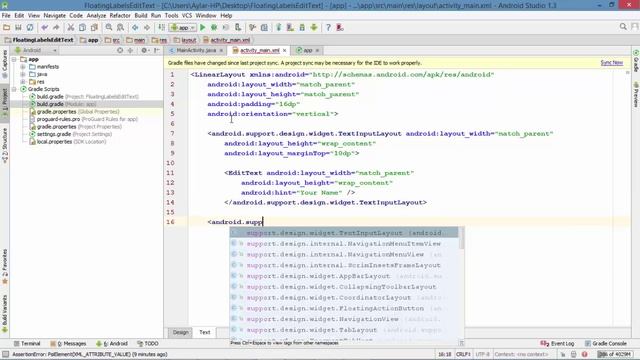640x360 pixels.
Task: Click the Find magnifier icon
Action: pos(109,27)
